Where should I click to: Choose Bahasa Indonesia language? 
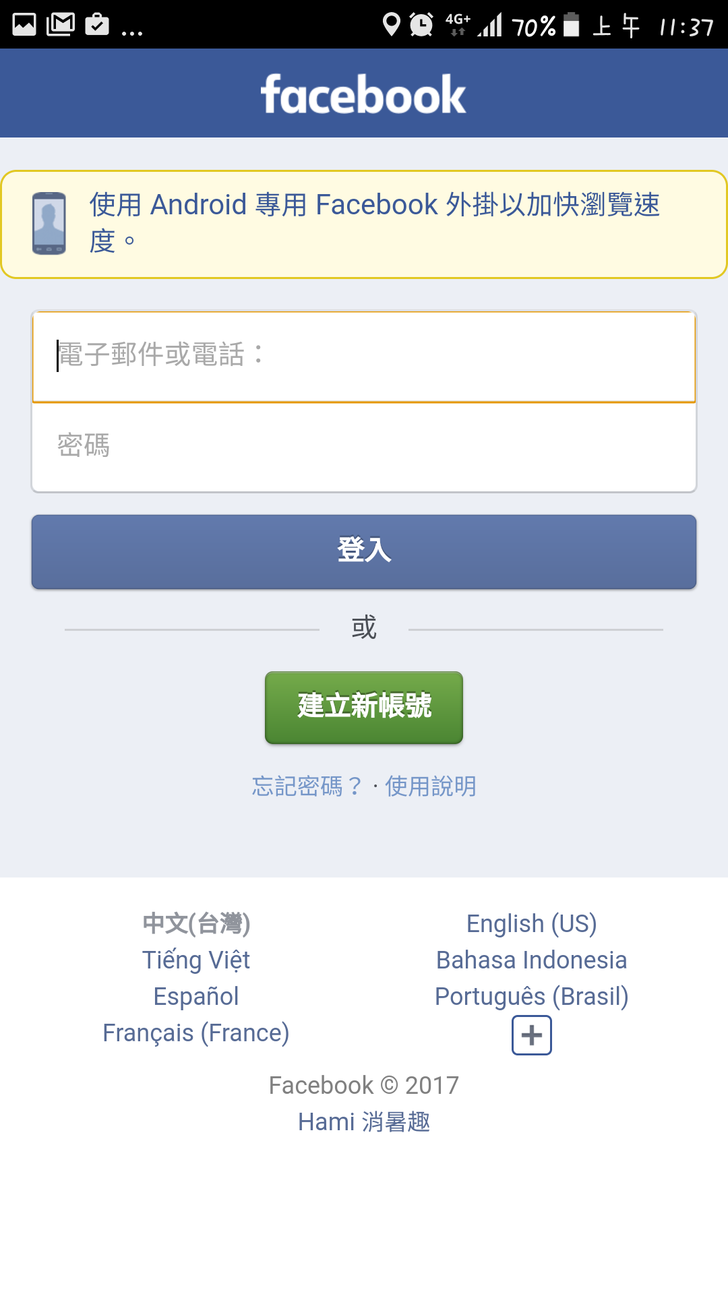pyautogui.click(x=531, y=960)
